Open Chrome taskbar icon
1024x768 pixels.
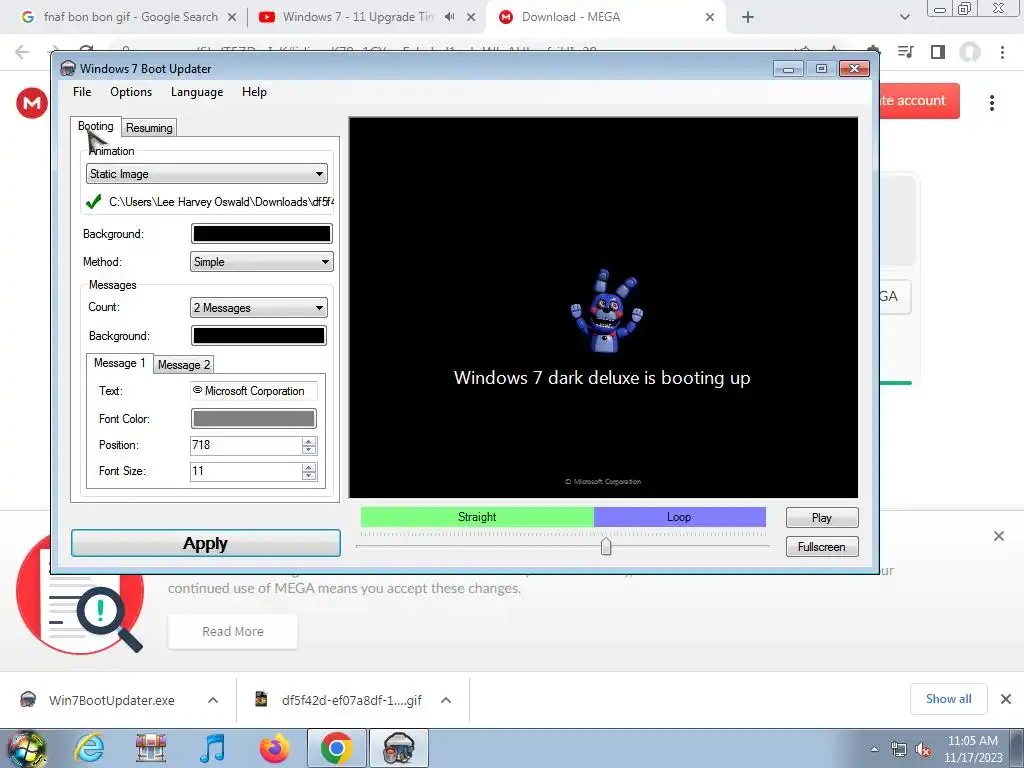[336, 748]
